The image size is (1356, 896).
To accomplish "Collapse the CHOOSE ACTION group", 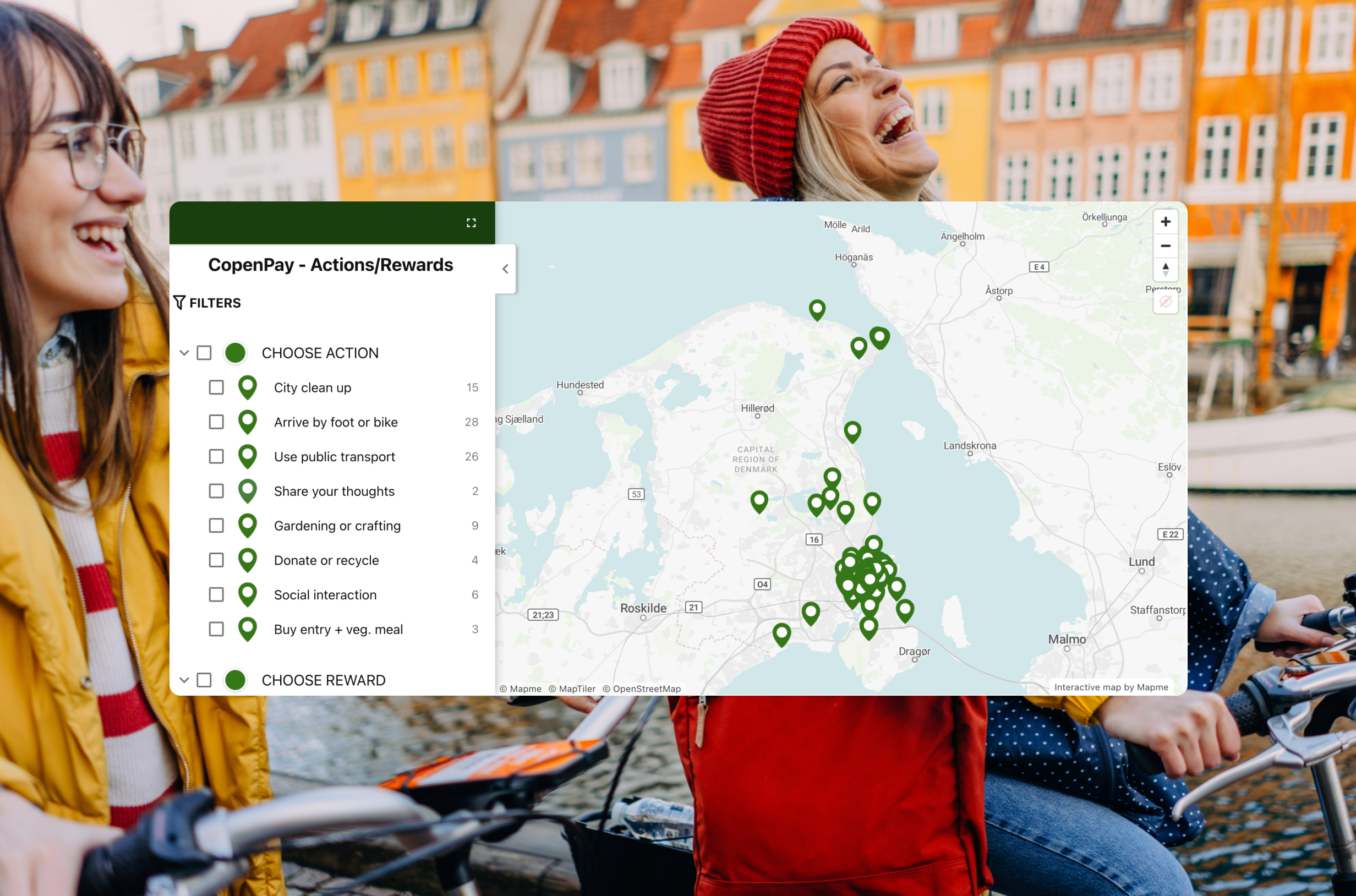I will pyautogui.click(x=184, y=353).
